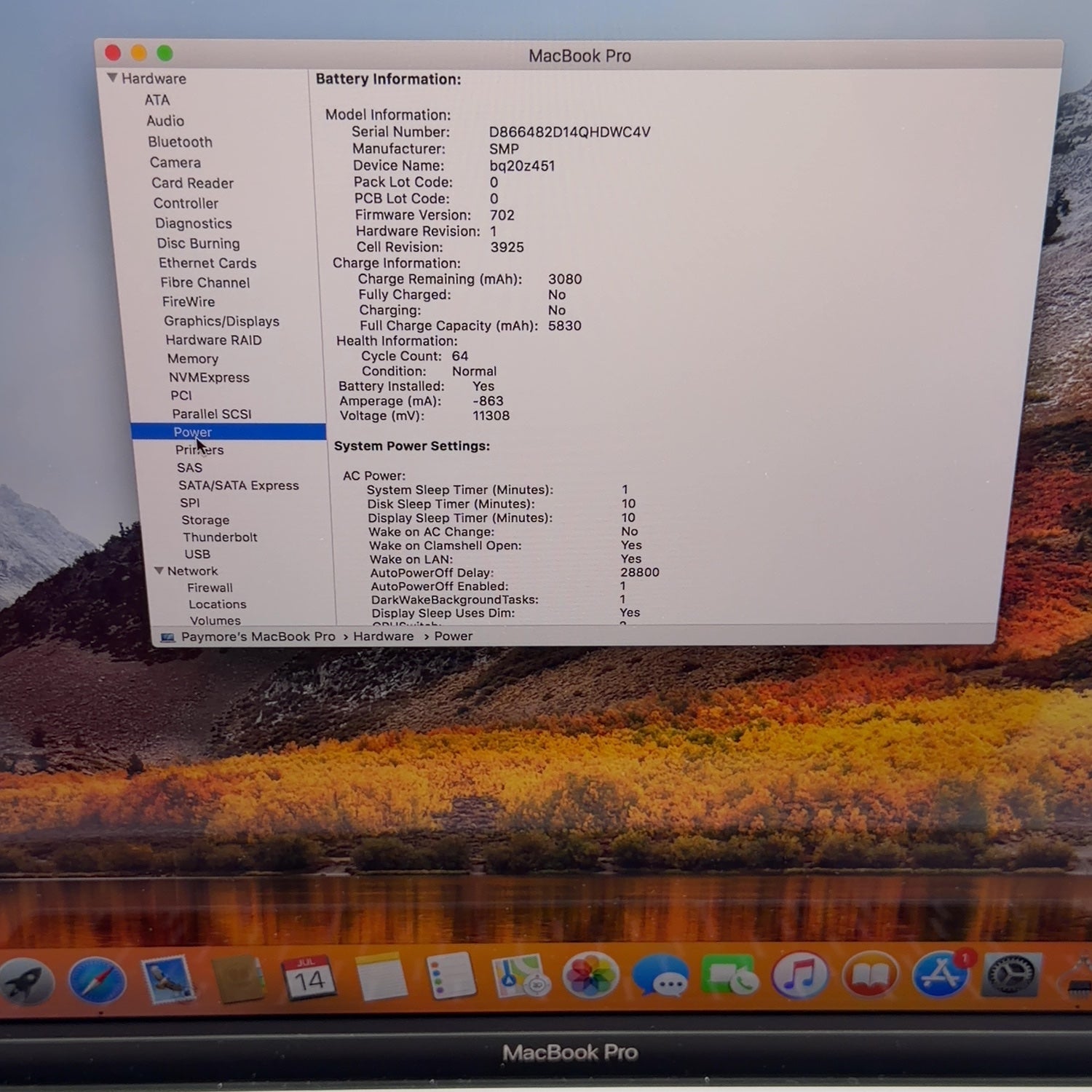
Task: Open Card Reader hardware entry
Action: (x=193, y=183)
